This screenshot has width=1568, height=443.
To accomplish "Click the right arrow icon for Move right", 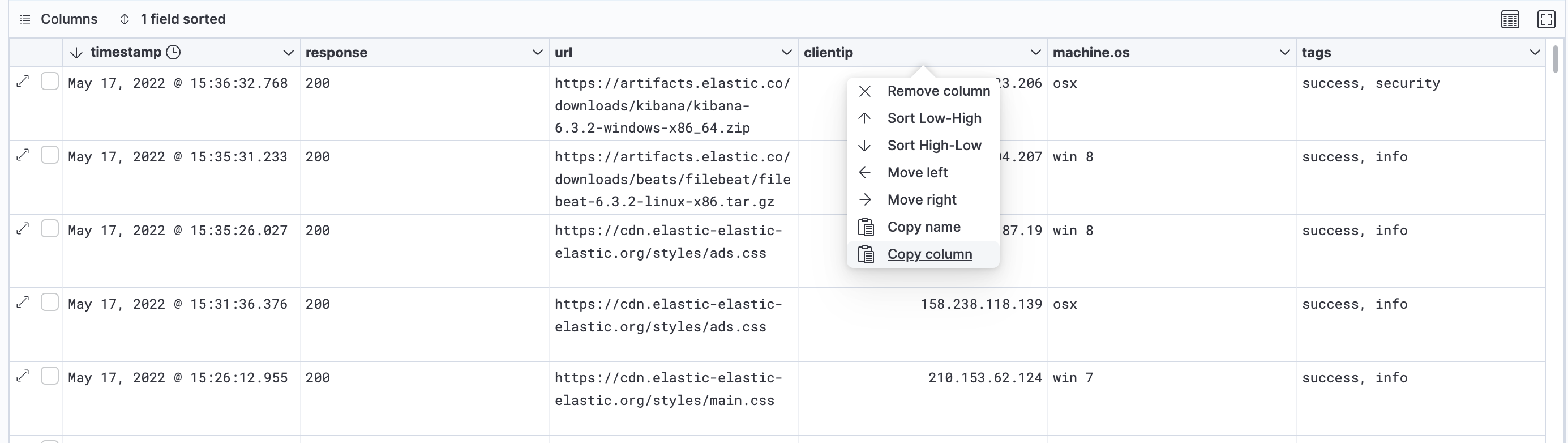I will click(865, 200).
